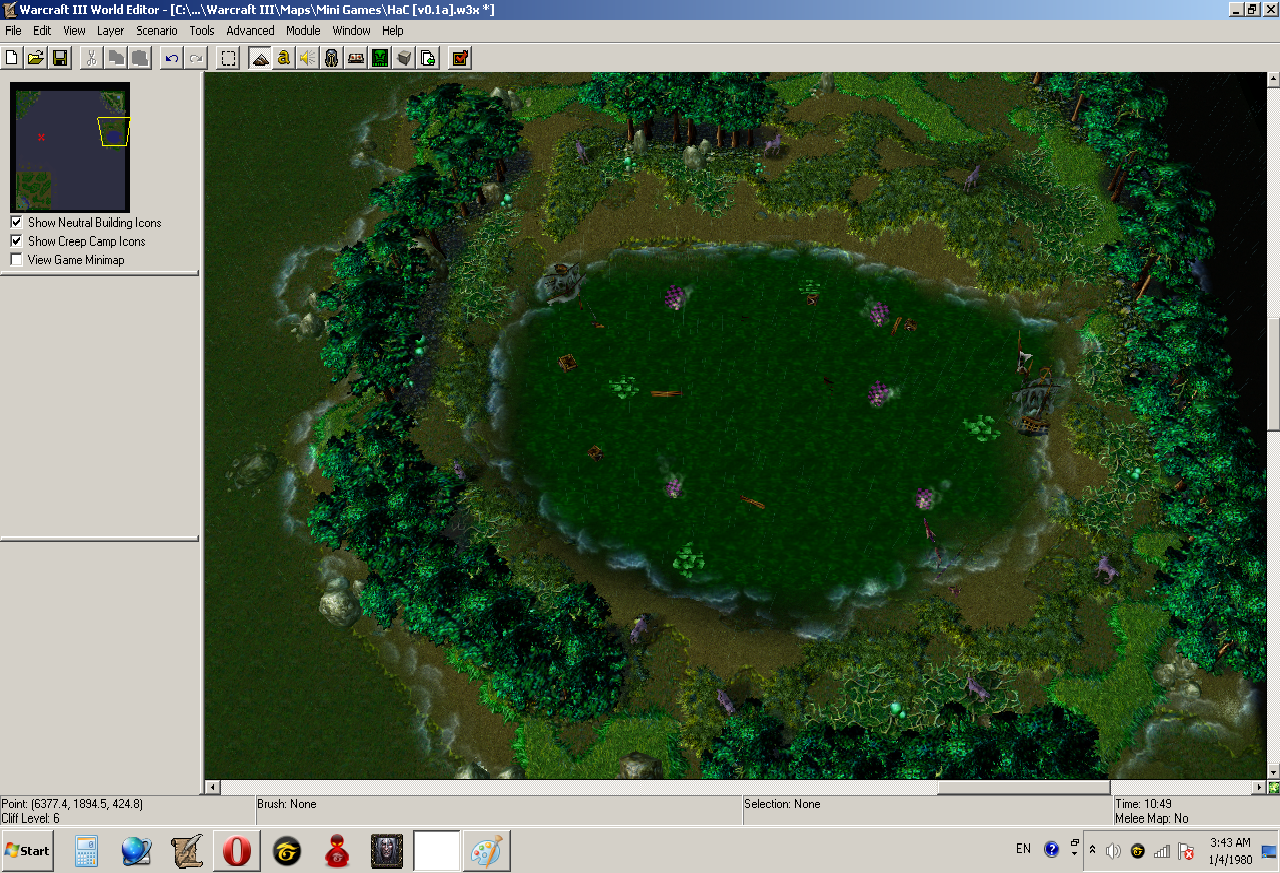1280x873 pixels.
Task: Open the Import Manager icon
Action: 428,58
